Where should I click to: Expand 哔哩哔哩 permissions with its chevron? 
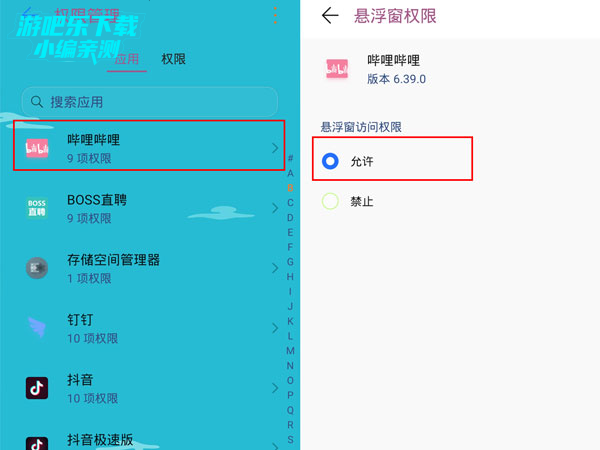(275, 148)
